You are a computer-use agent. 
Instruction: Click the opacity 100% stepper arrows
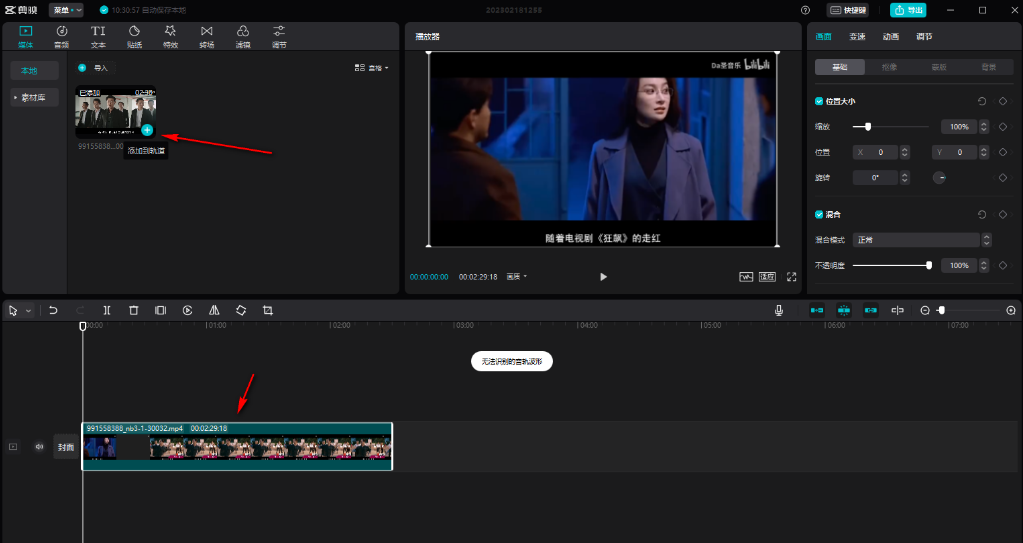click(x=984, y=265)
